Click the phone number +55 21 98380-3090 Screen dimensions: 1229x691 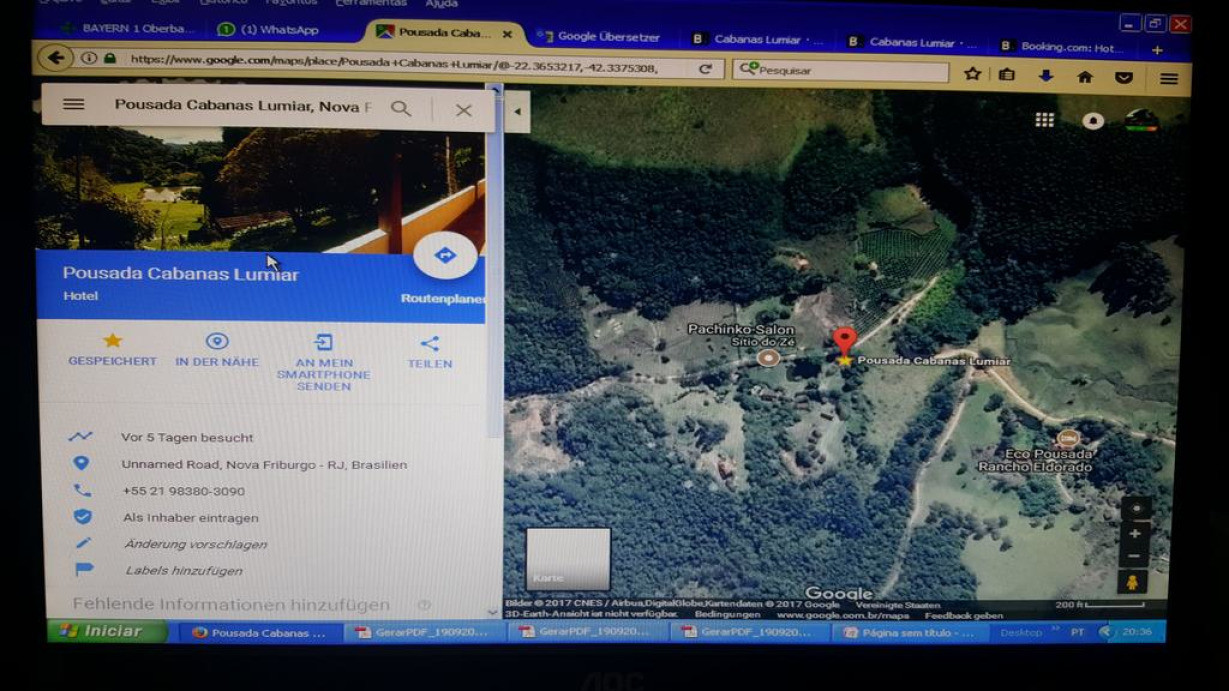[183, 491]
